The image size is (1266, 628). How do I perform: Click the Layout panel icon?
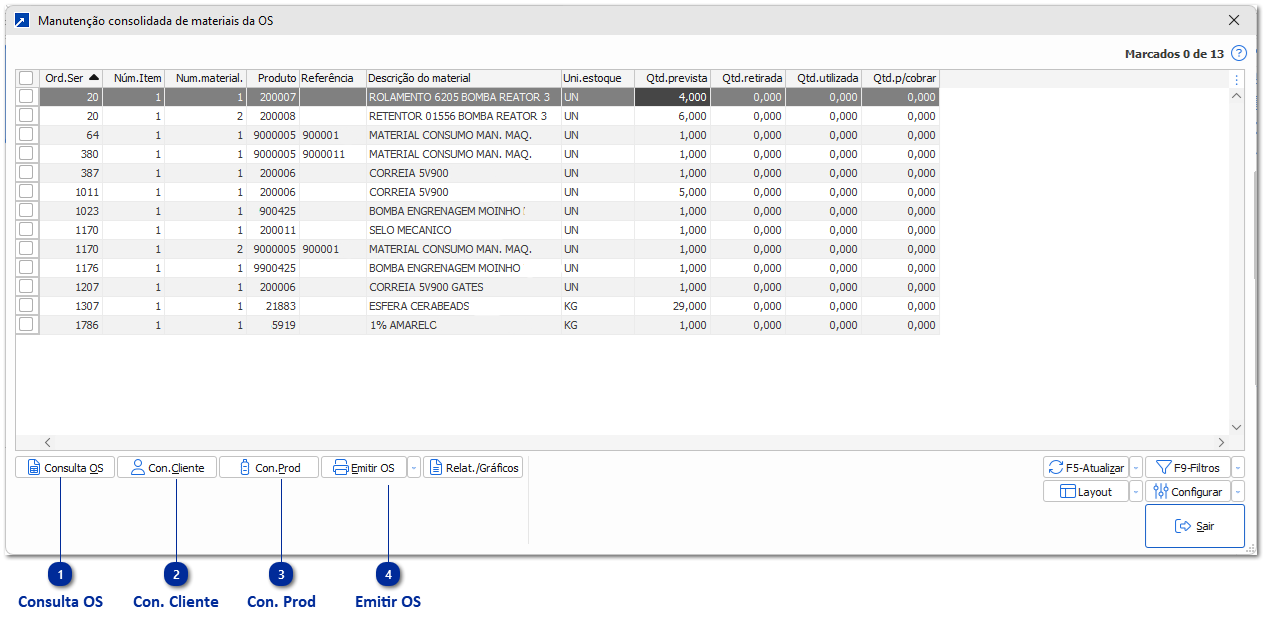click(x=1068, y=491)
